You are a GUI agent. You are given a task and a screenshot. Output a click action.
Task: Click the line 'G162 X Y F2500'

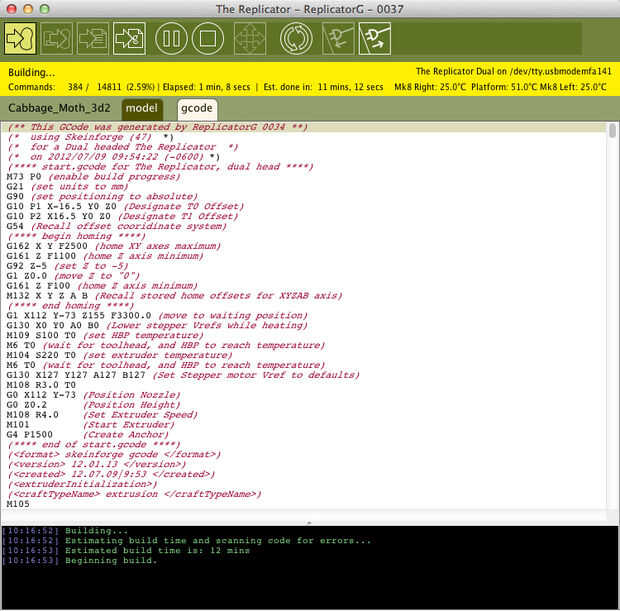[113, 246]
